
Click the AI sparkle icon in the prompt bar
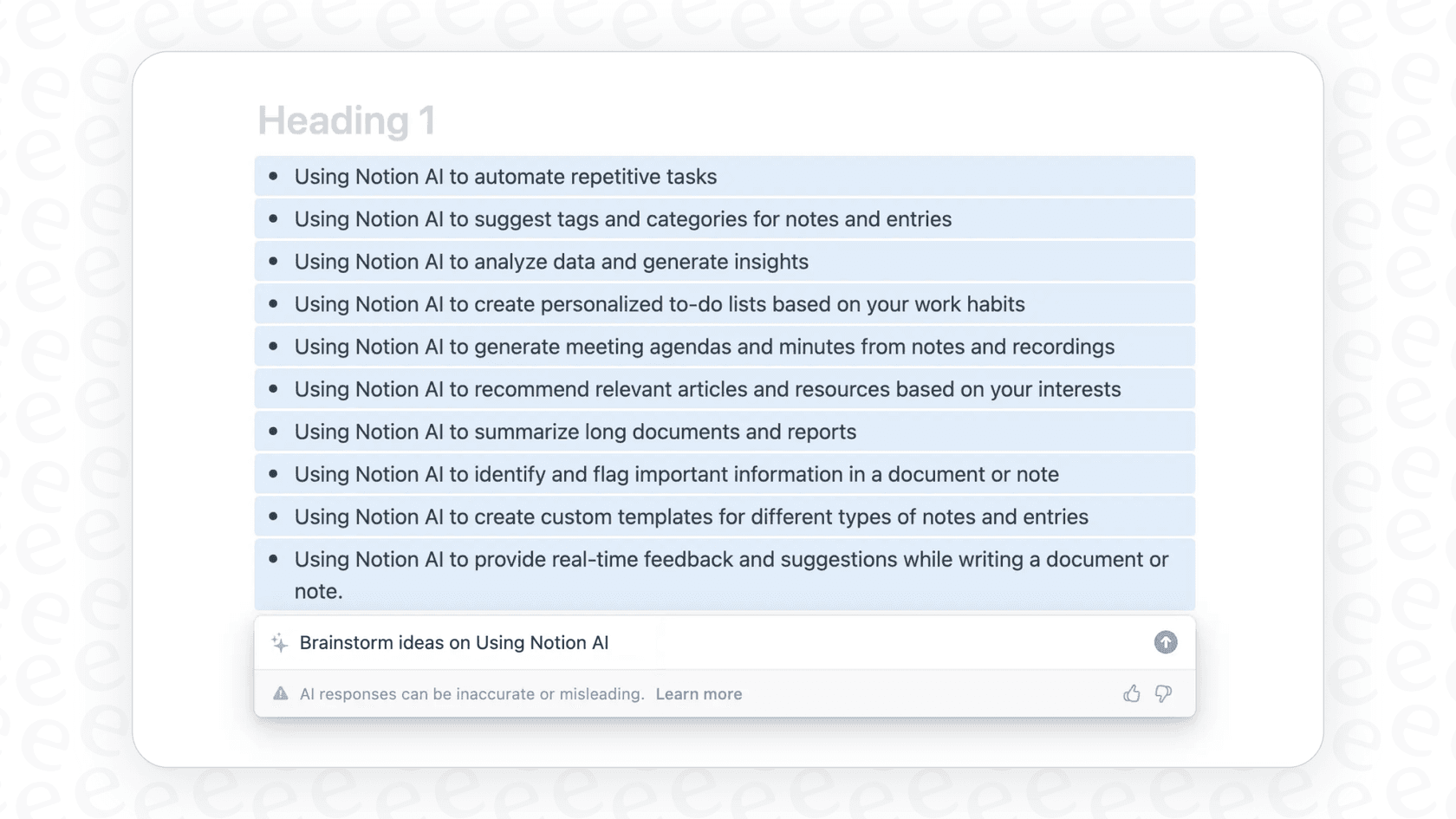[x=279, y=642]
